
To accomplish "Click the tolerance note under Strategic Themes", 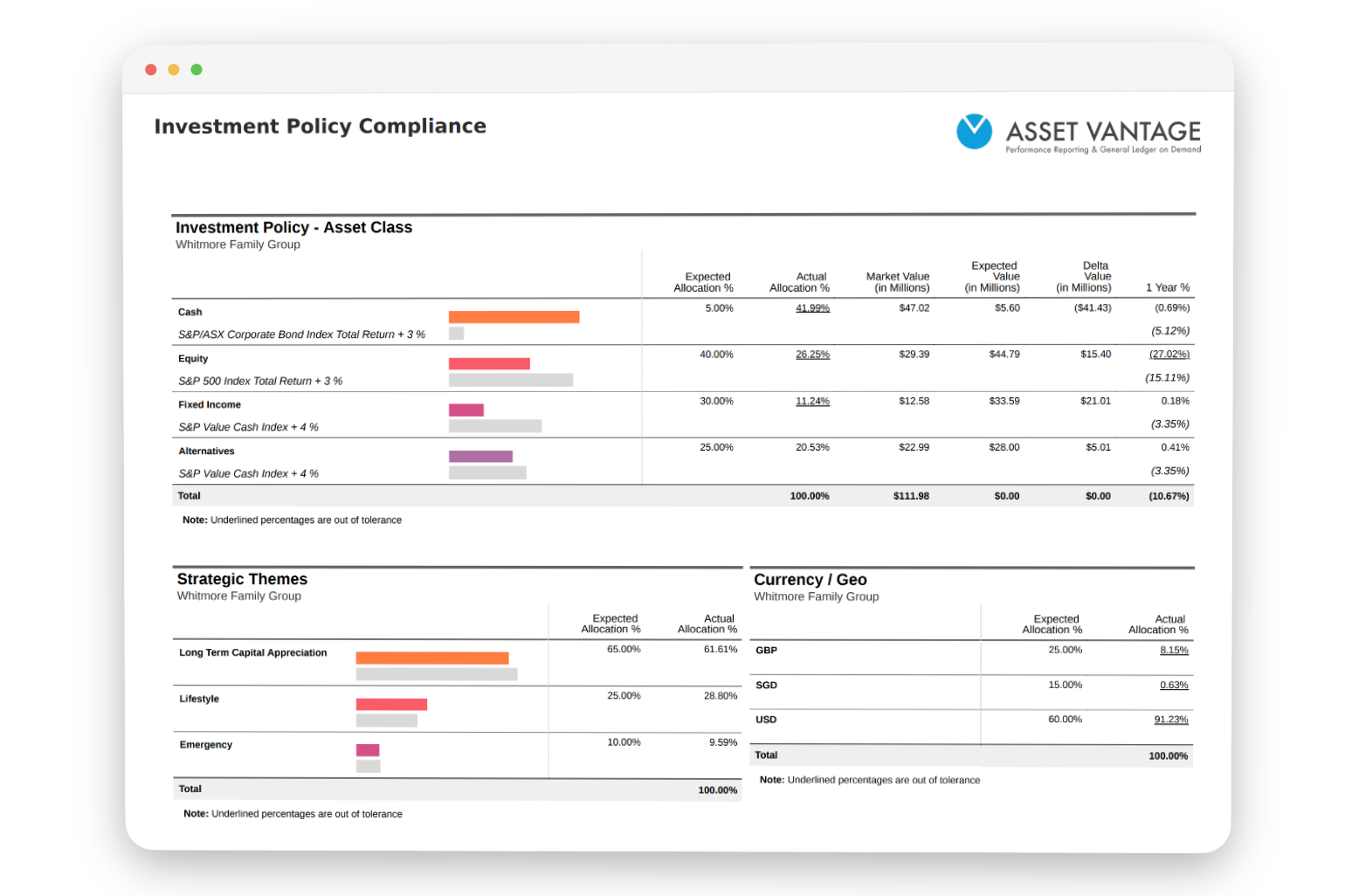I will [293, 814].
